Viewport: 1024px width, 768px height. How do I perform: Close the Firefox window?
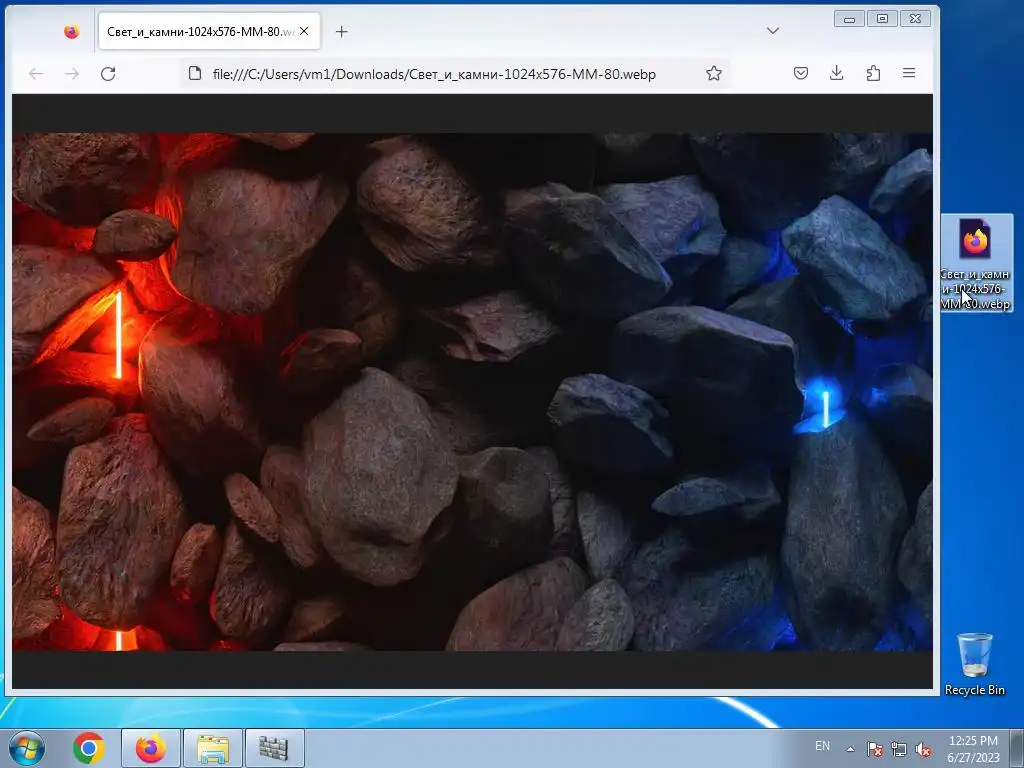tap(916, 19)
